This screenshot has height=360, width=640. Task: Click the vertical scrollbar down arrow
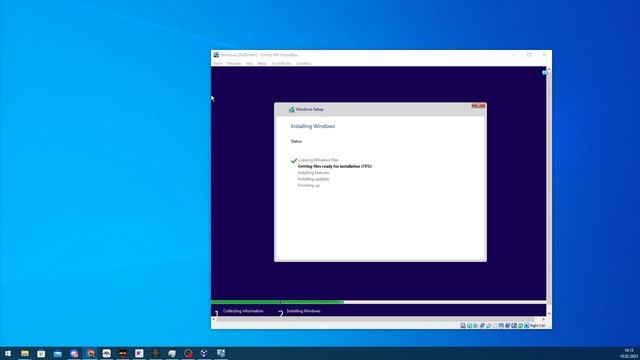tap(549, 314)
